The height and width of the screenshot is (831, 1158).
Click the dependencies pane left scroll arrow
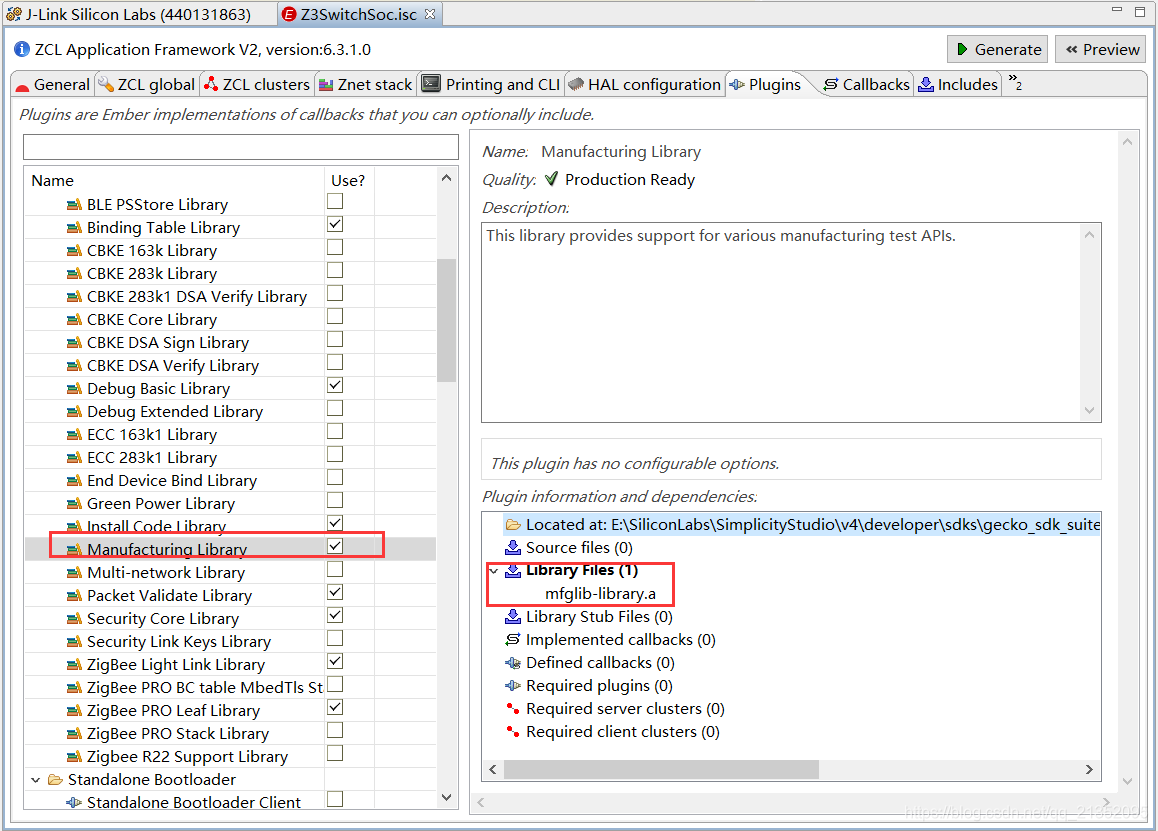tap(493, 769)
